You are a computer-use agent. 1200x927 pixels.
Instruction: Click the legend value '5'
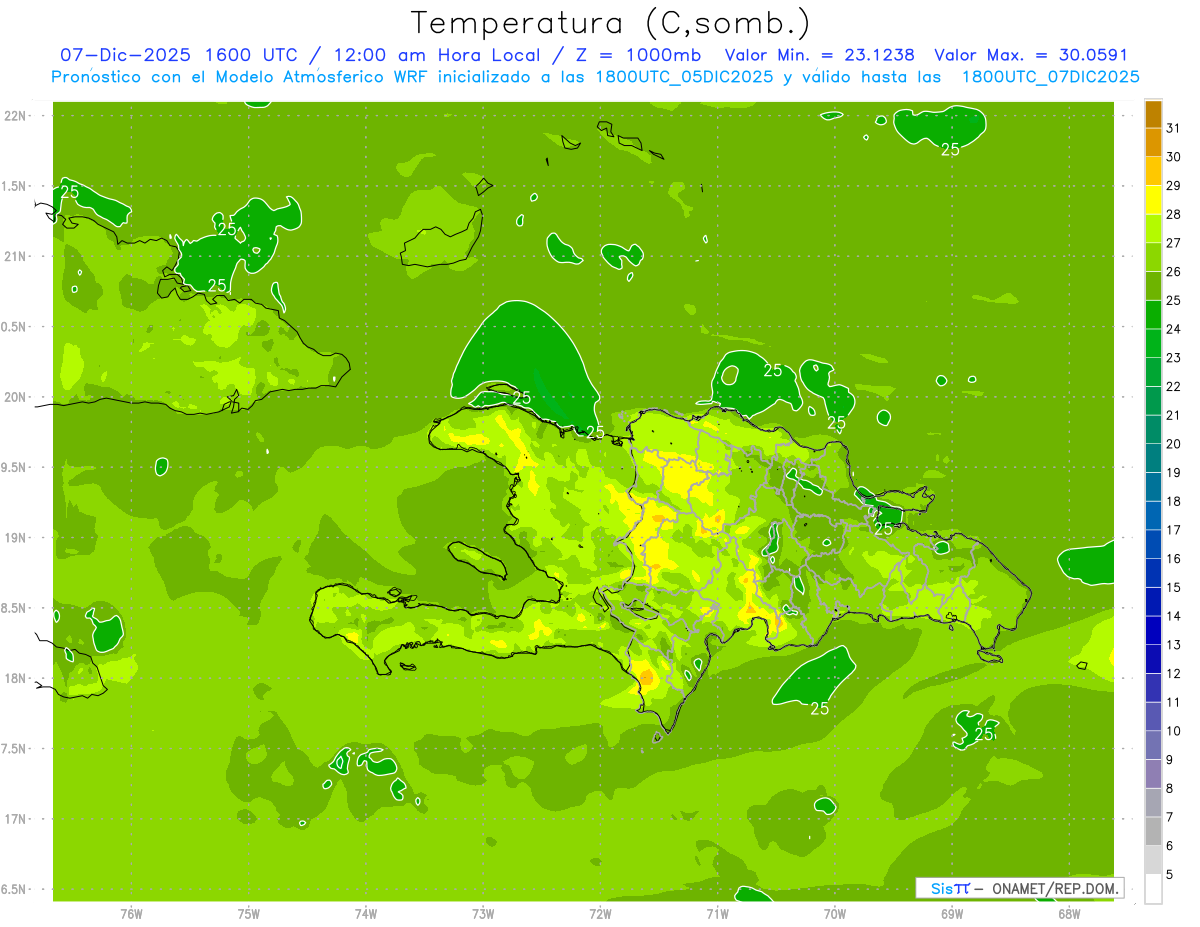[x=1170, y=875]
